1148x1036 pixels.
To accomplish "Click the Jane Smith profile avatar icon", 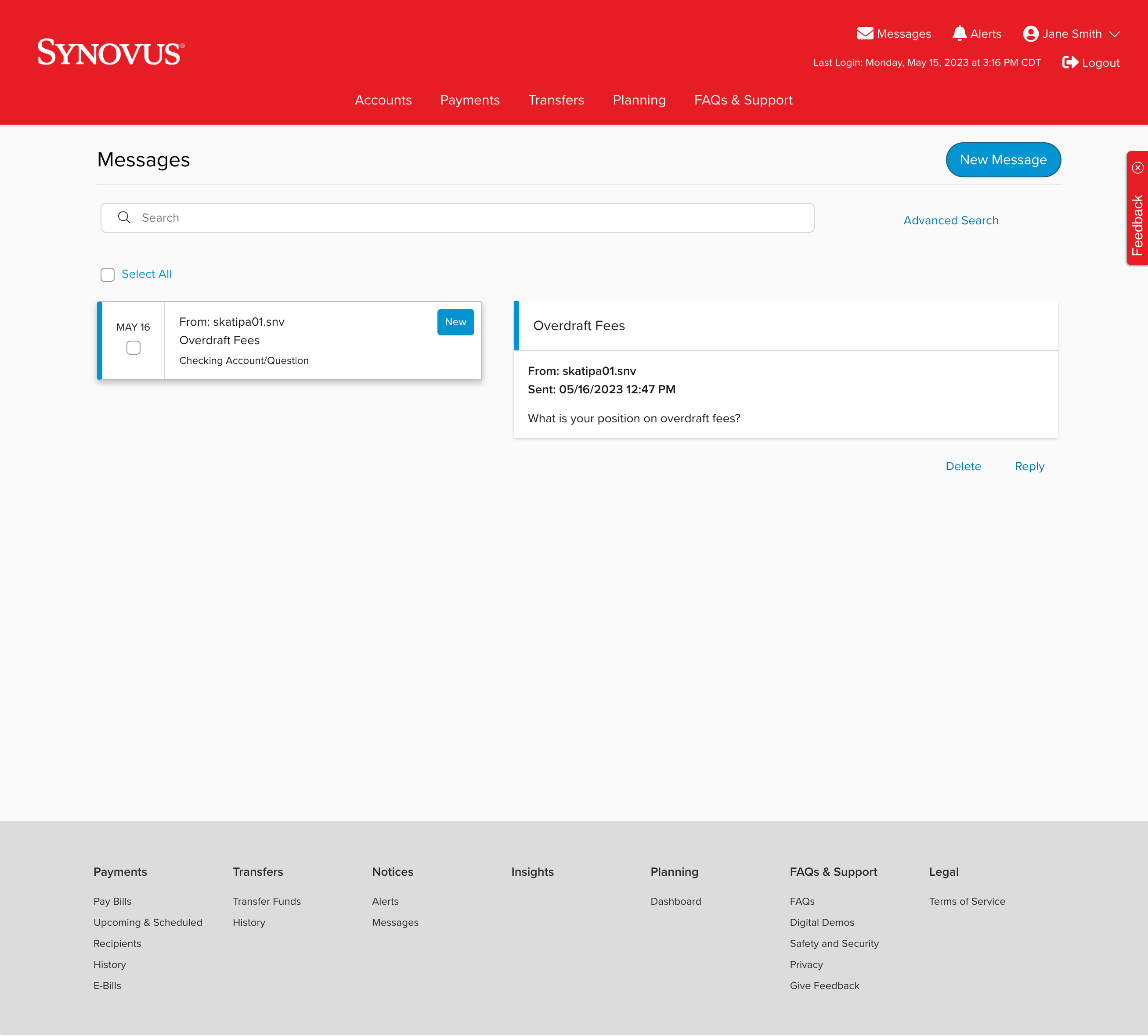I will click(x=1030, y=34).
